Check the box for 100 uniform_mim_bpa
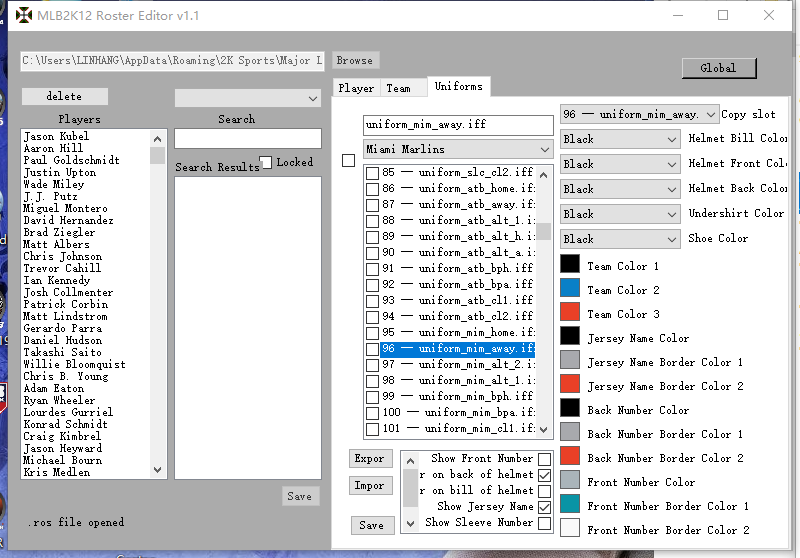This screenshot has width=800, height=558. coord(372,413)
